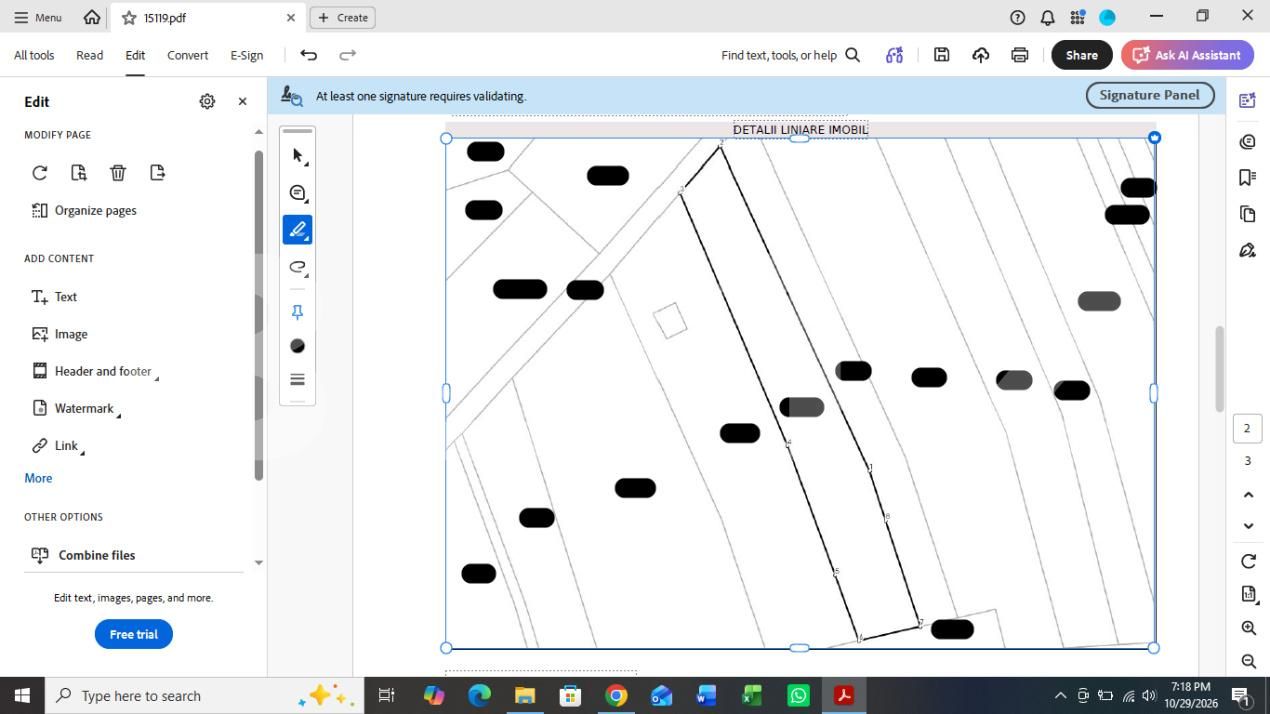Image resolution: width=1270 pixels, height=714 pixels.
Task: Zoom in on the document
Action: point(1248,628)
